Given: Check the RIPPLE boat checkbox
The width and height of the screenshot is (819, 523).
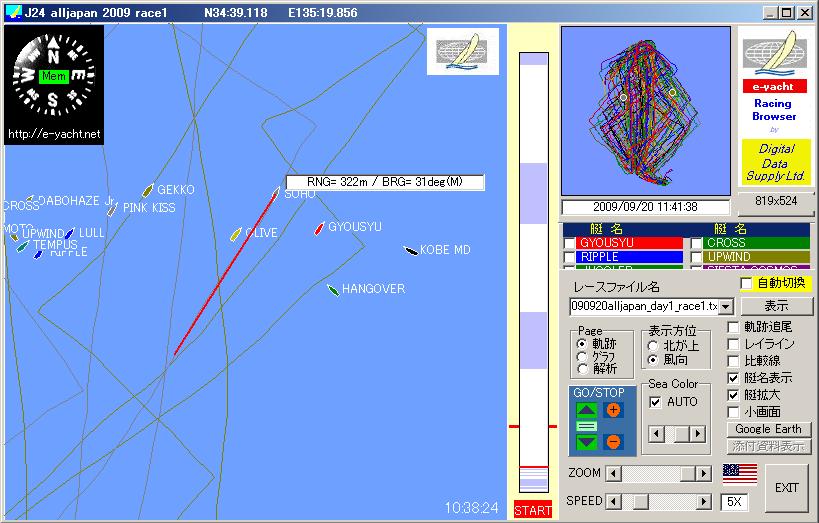Looking at the screenshot, I should click(569, 258).
